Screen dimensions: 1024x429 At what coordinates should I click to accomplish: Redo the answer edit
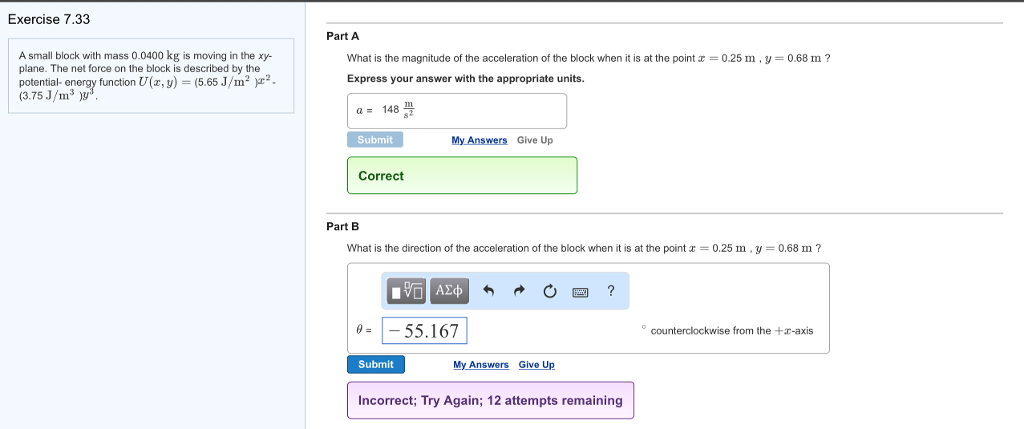click(519, 292)
